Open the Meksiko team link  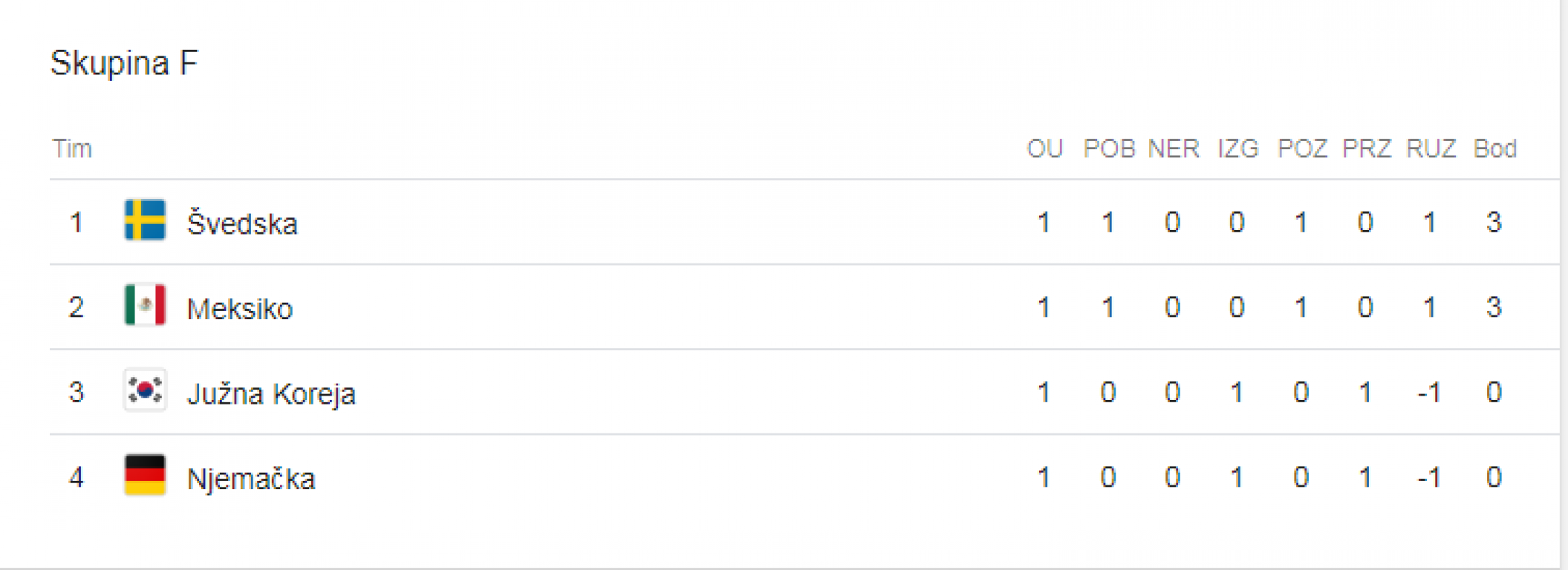pos(240,309)
